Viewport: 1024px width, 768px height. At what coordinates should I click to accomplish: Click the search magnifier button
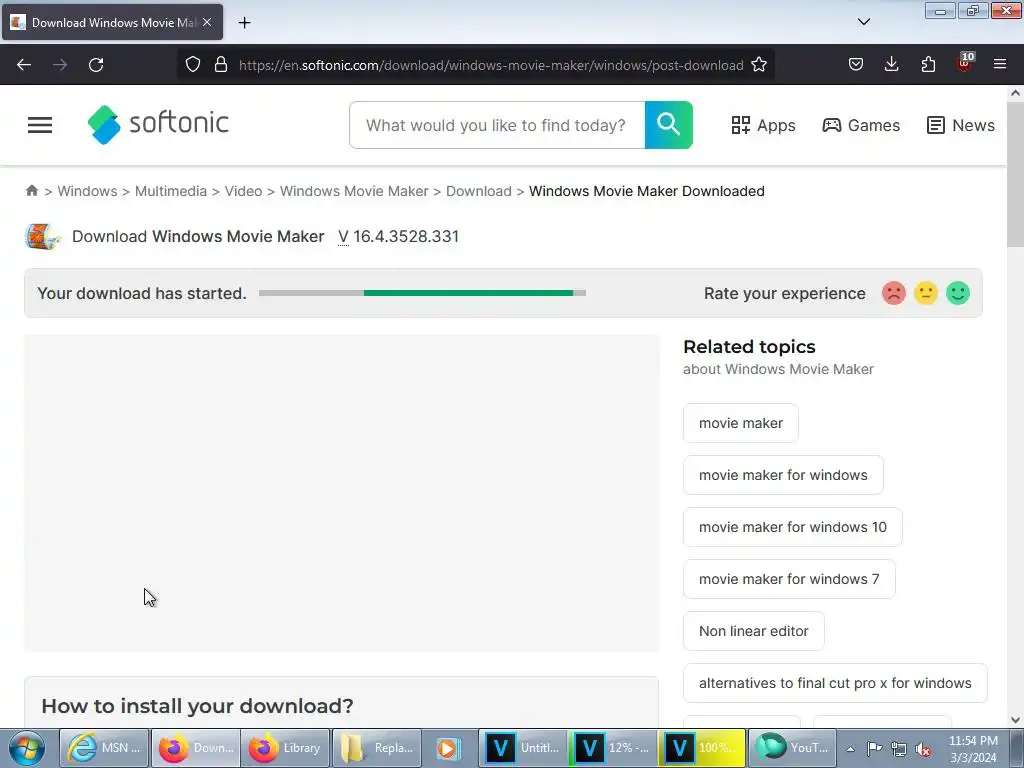click(x=669, y=125)
